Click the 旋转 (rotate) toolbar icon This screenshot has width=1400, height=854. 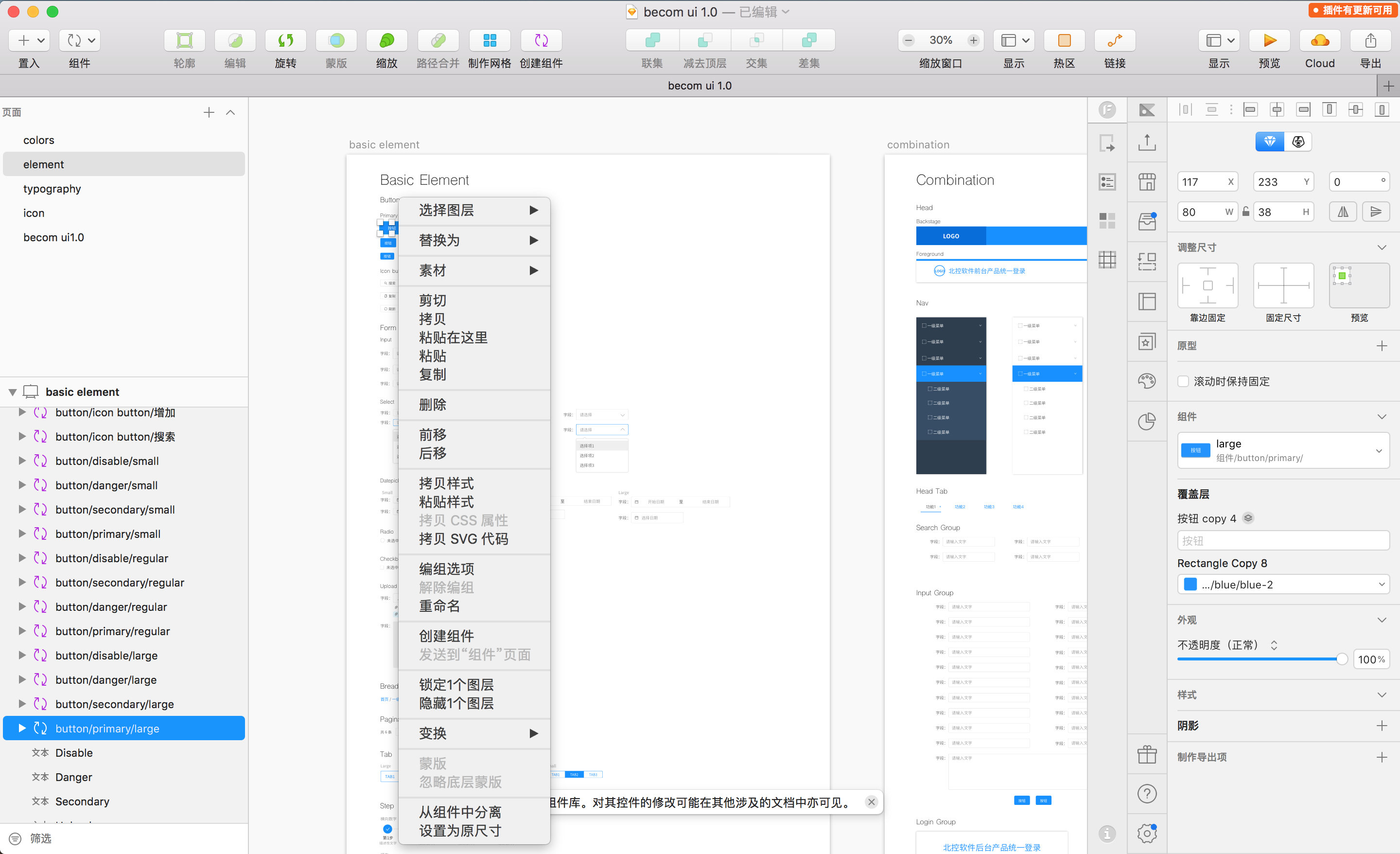(285, 40)
